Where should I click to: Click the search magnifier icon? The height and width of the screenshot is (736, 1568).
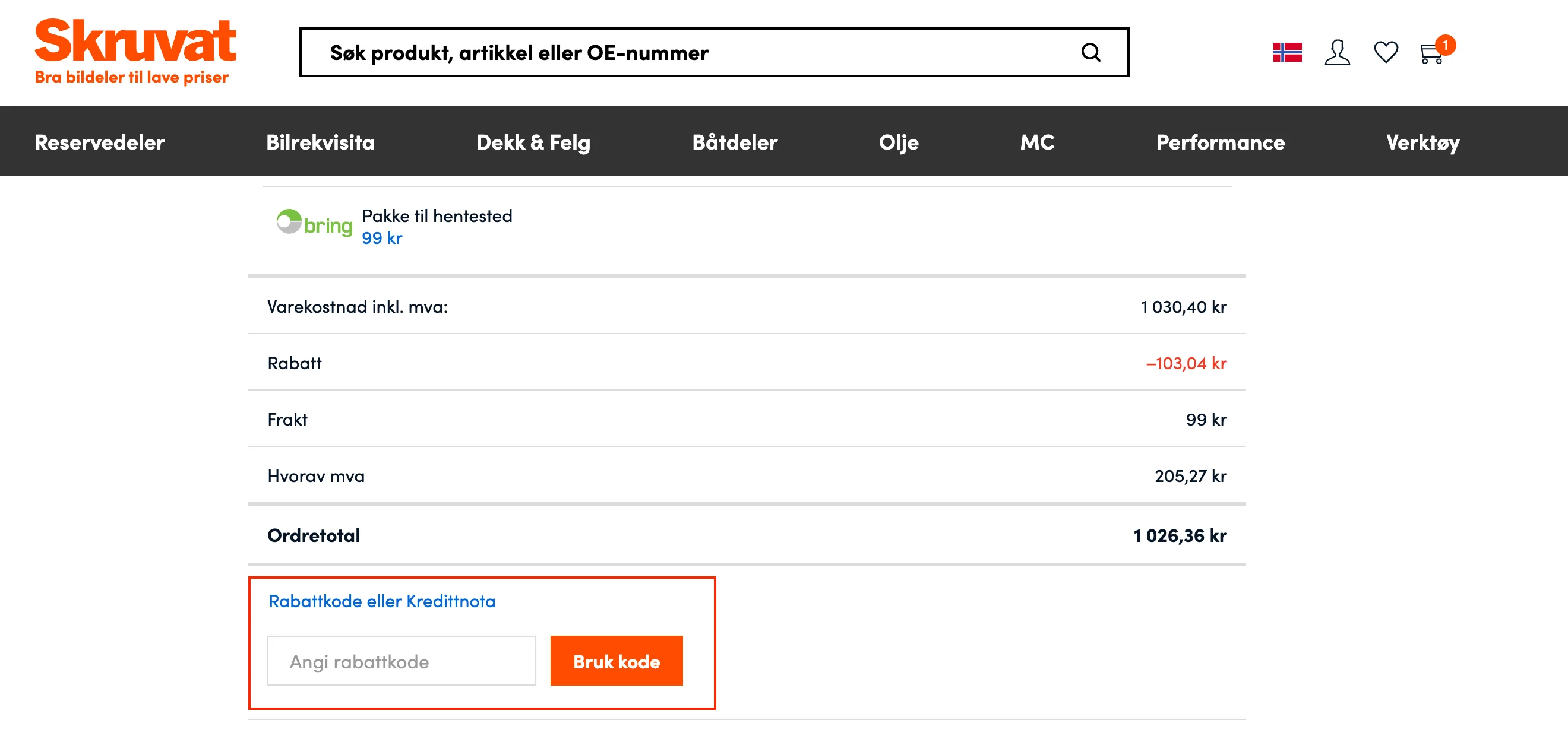coord(1090,53)
